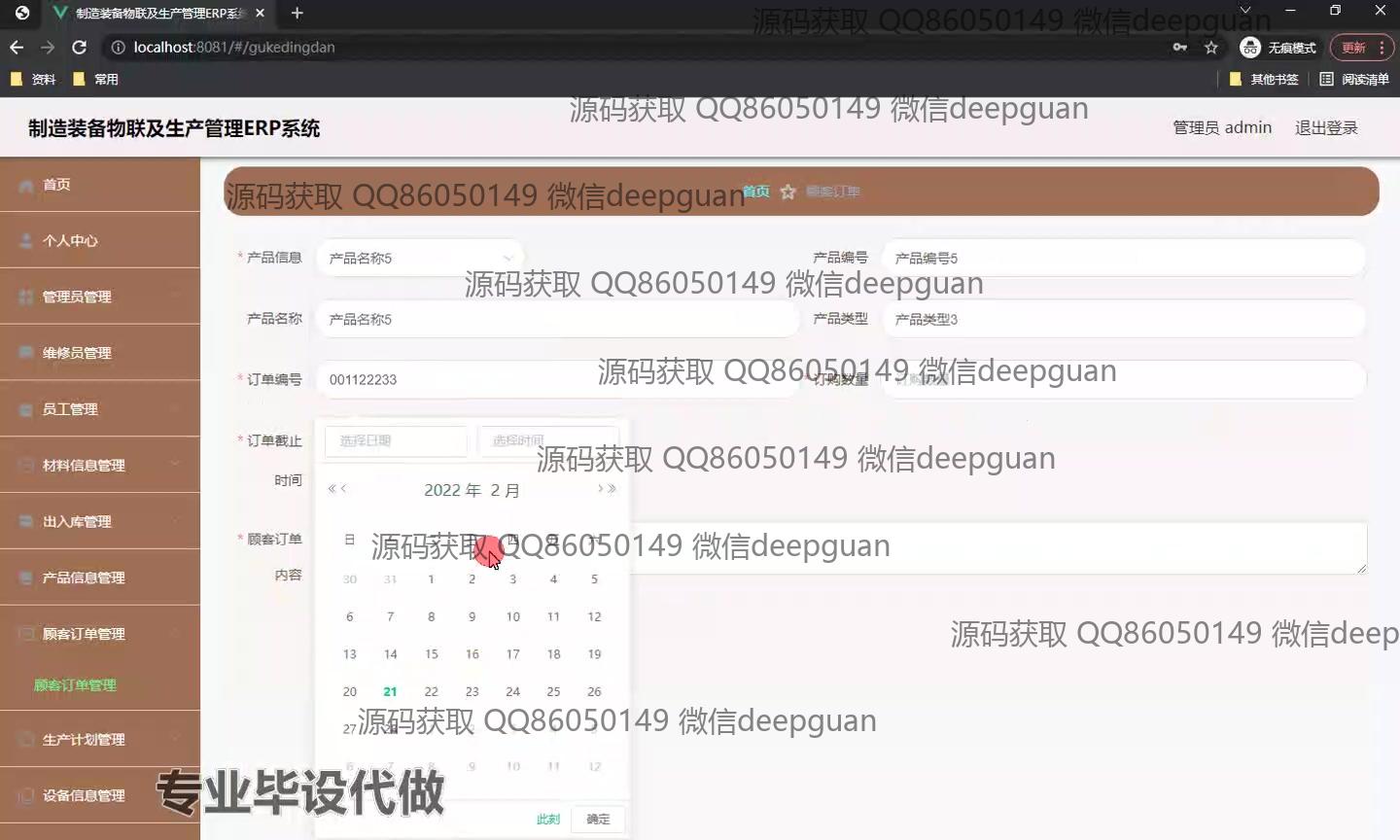Bookmark this page with the star icon
This screenshot has height=840, width=1400.
(1211, 47)
